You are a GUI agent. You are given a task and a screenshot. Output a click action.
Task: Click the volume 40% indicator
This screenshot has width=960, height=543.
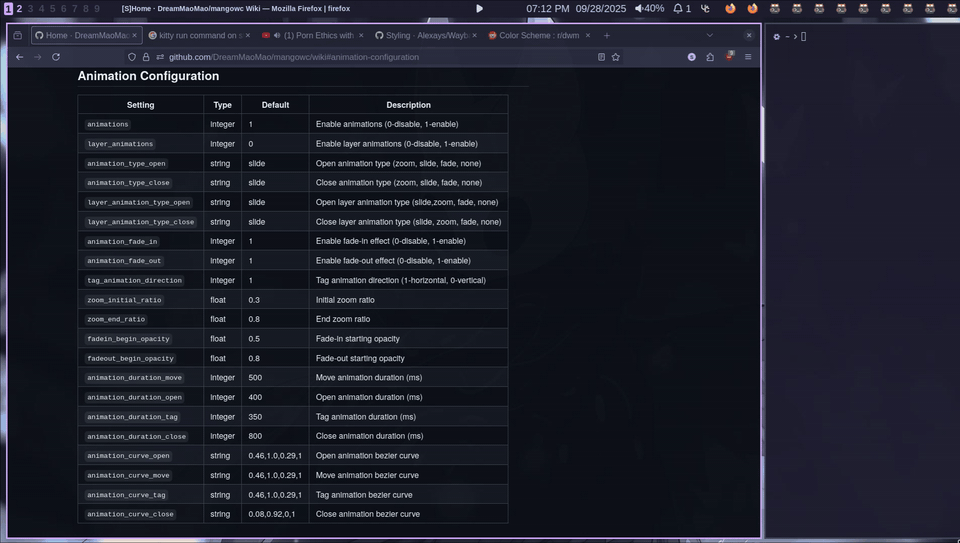[x=649, y=9]
